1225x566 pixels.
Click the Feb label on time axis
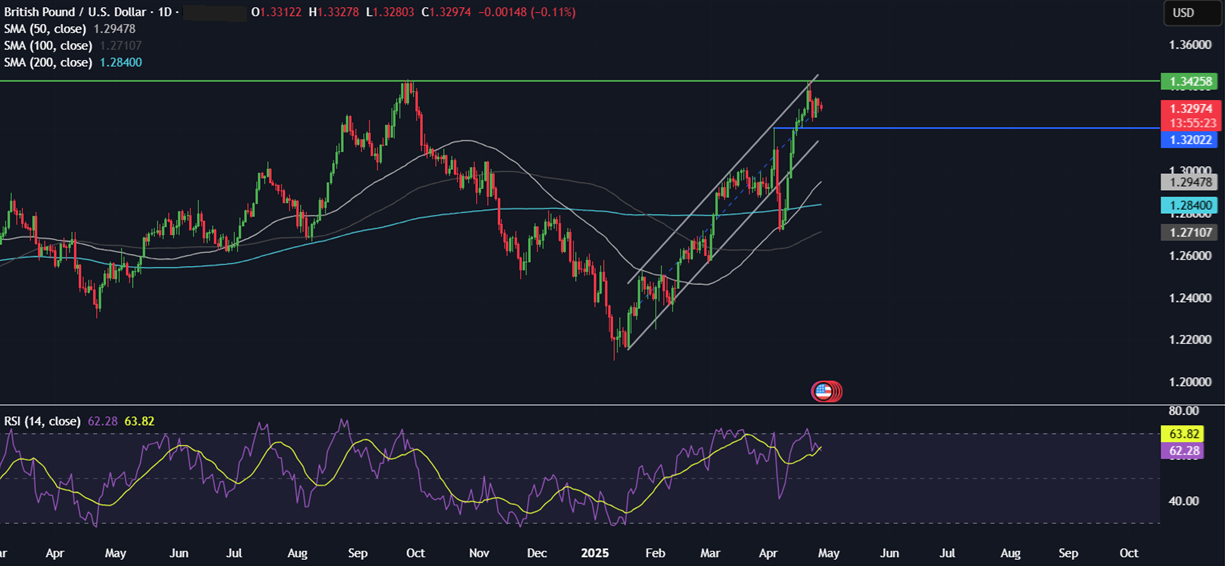click(x=655, y=552)
